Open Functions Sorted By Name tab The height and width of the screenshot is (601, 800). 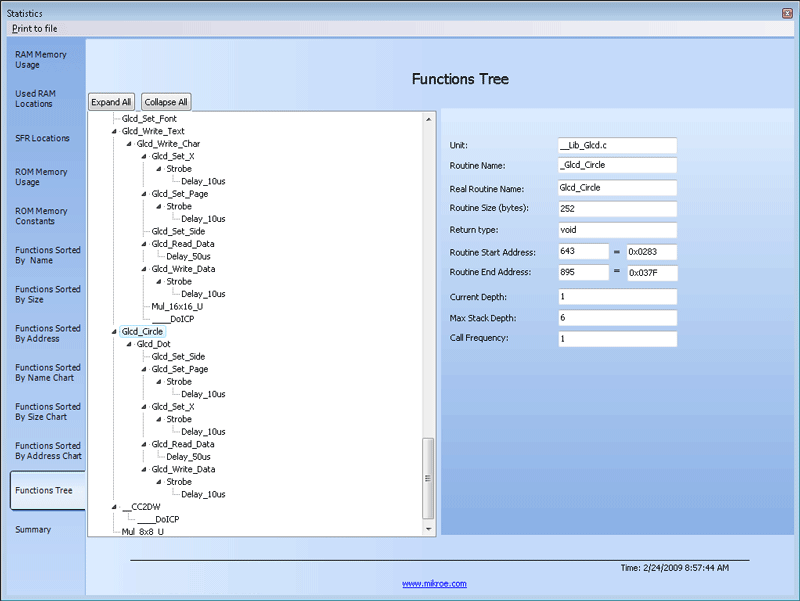[x=47, y=255]
